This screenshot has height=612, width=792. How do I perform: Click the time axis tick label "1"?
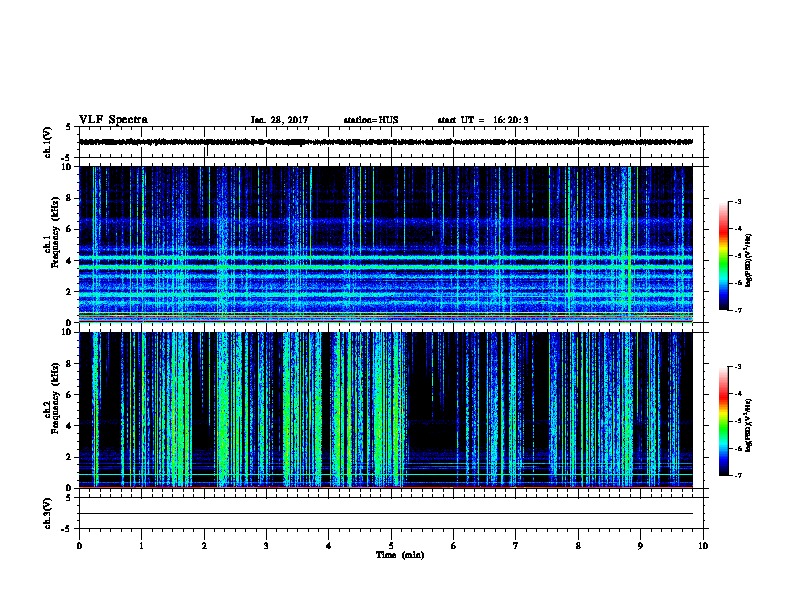click(141, 546)
